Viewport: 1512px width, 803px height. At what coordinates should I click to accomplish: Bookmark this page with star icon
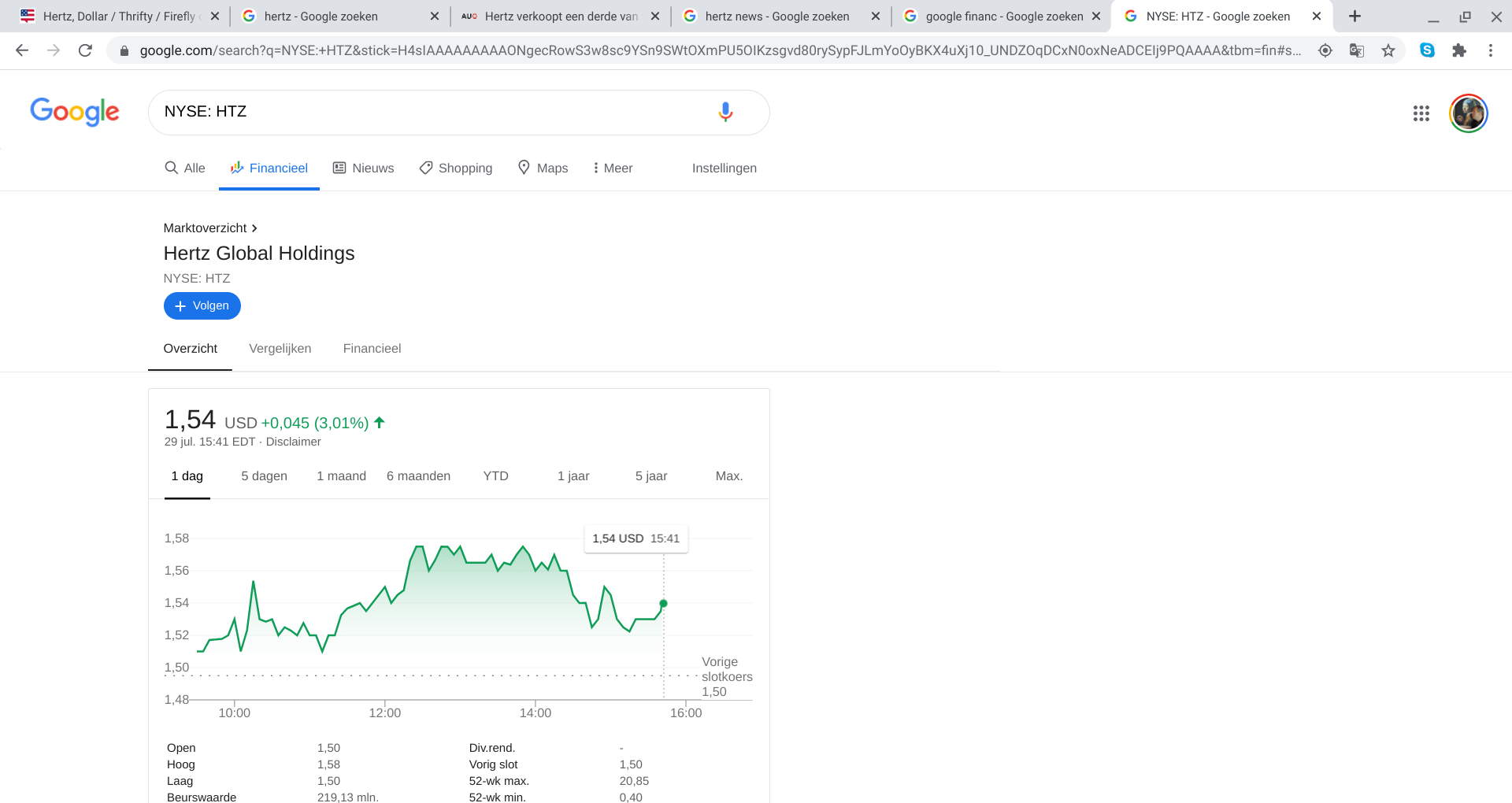(x=1388, y=50)
